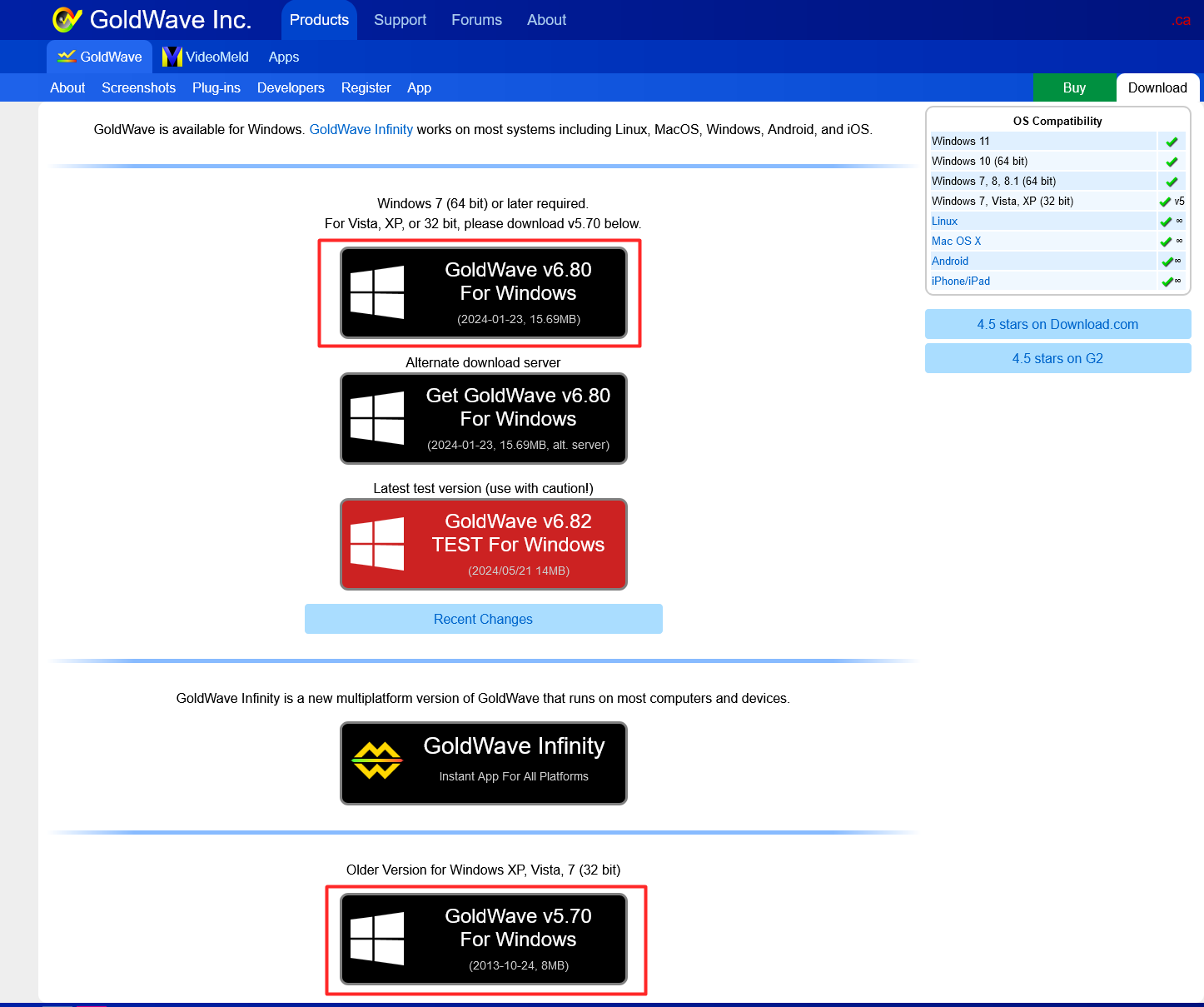Open the Mac OS X compatibility link
The image size is (1204, 1007).
956,241
